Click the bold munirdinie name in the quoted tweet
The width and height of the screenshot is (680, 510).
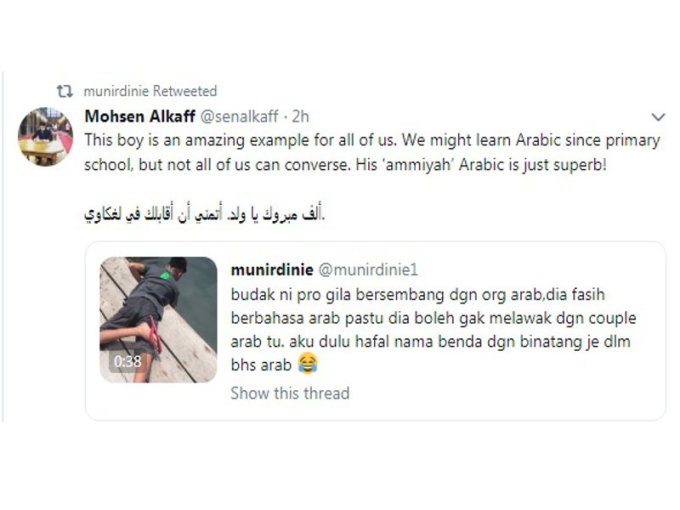[272, 270]
